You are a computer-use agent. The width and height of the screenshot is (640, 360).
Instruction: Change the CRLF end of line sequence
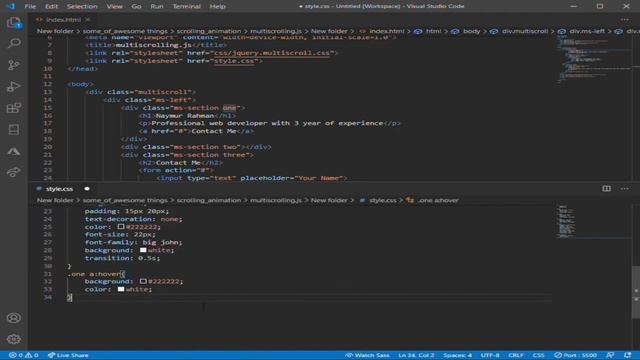coord(516,355)
